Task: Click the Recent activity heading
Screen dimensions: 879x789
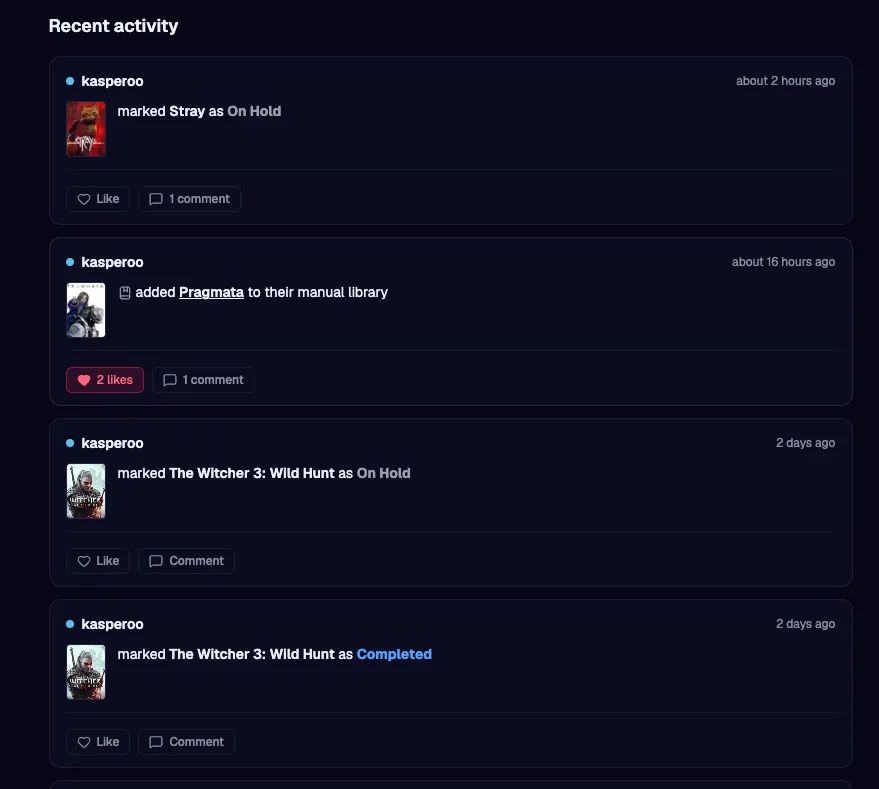Action: (113, 26)
